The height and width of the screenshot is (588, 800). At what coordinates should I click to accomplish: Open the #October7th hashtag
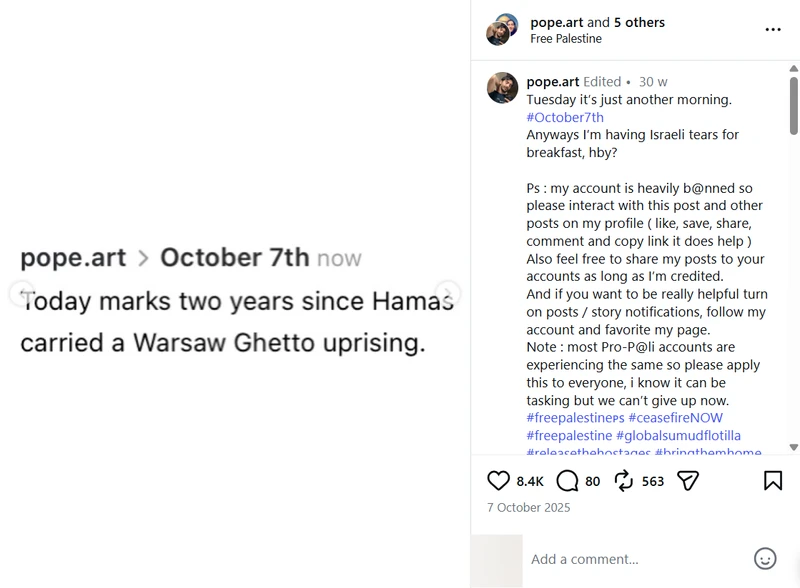565,117
